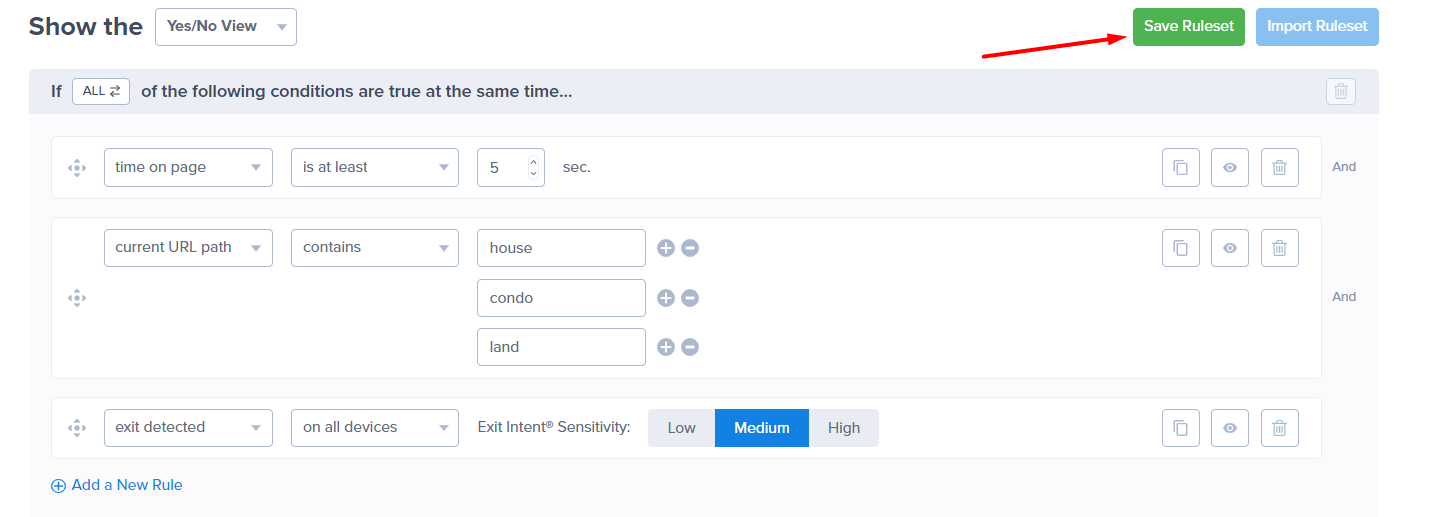Delete the time on page rule
Image resolution: width=1431 pixels, height=517 pixels.
click(x=1279, y=168)
